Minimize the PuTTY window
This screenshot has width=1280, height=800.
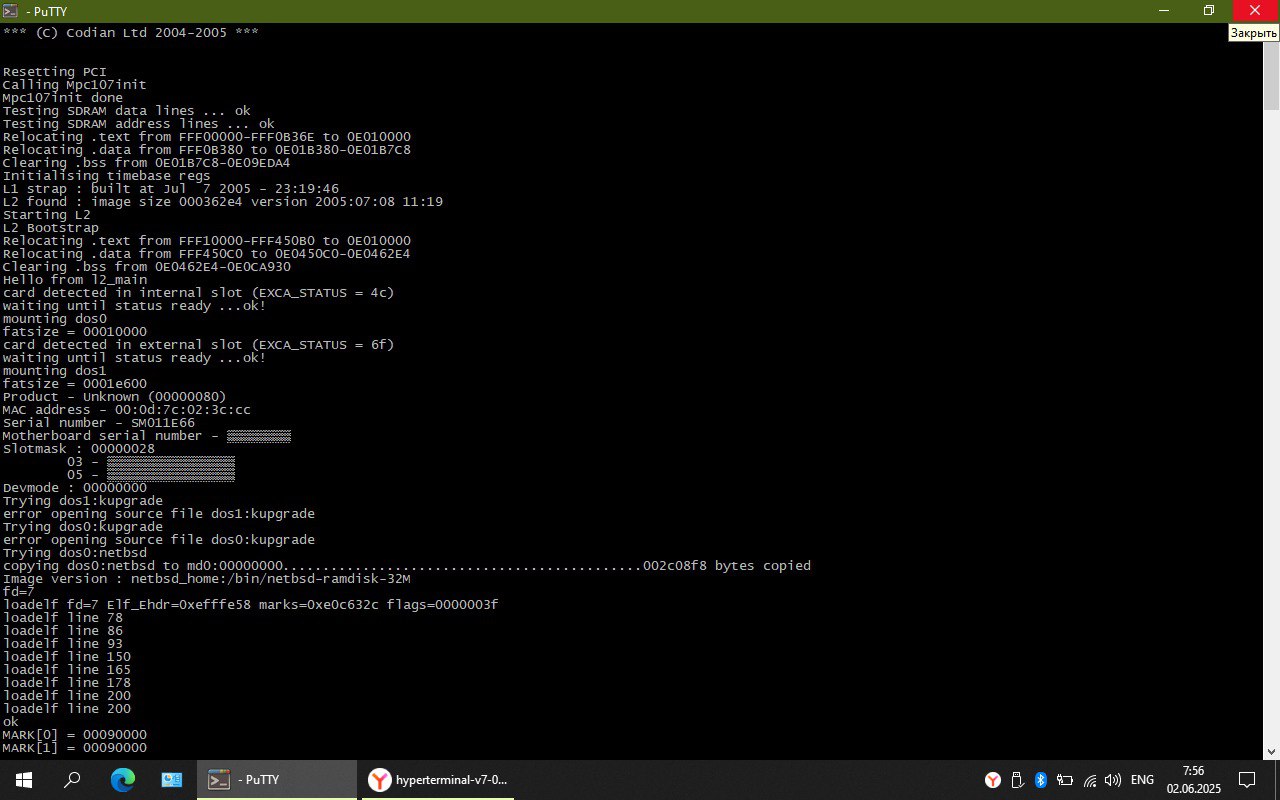(1163, 10)
